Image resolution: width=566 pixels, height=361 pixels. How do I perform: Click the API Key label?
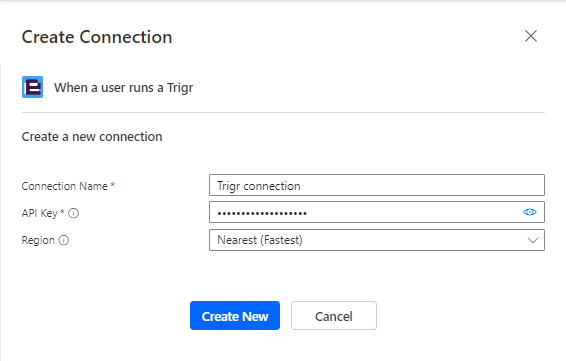click(40, 213)
